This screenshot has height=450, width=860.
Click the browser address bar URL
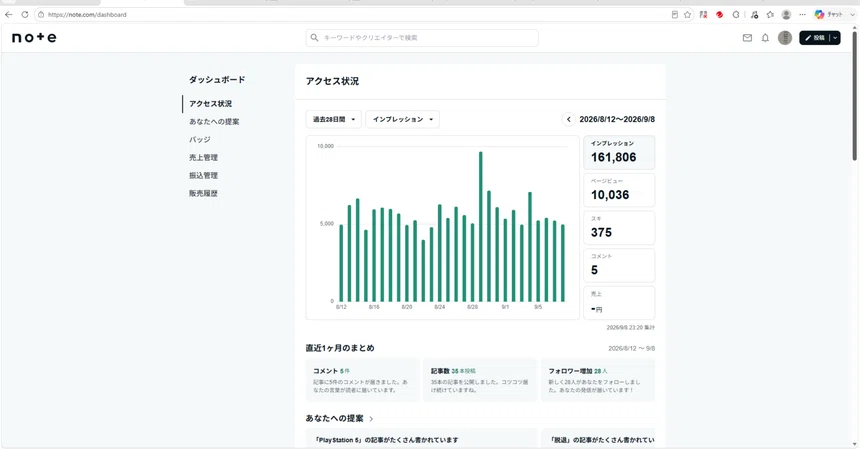click(87, 15)
